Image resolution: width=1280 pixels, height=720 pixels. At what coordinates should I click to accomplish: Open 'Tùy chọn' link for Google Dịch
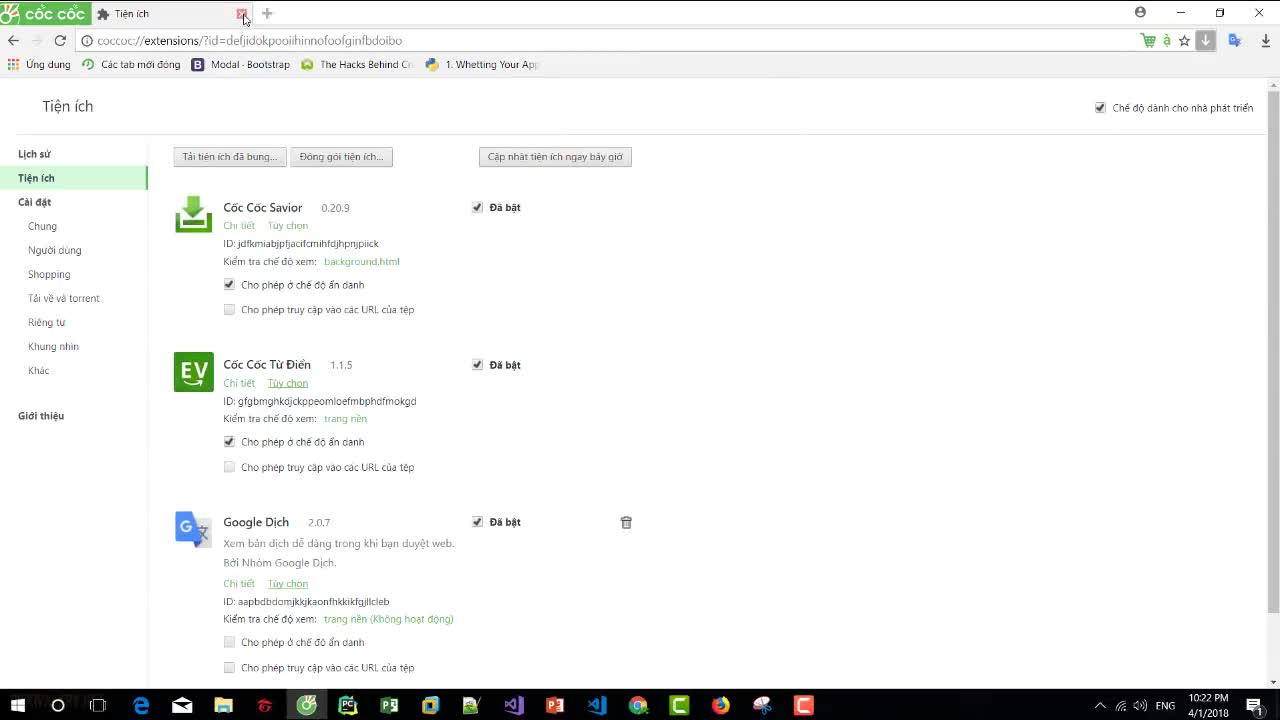point(288,584)
